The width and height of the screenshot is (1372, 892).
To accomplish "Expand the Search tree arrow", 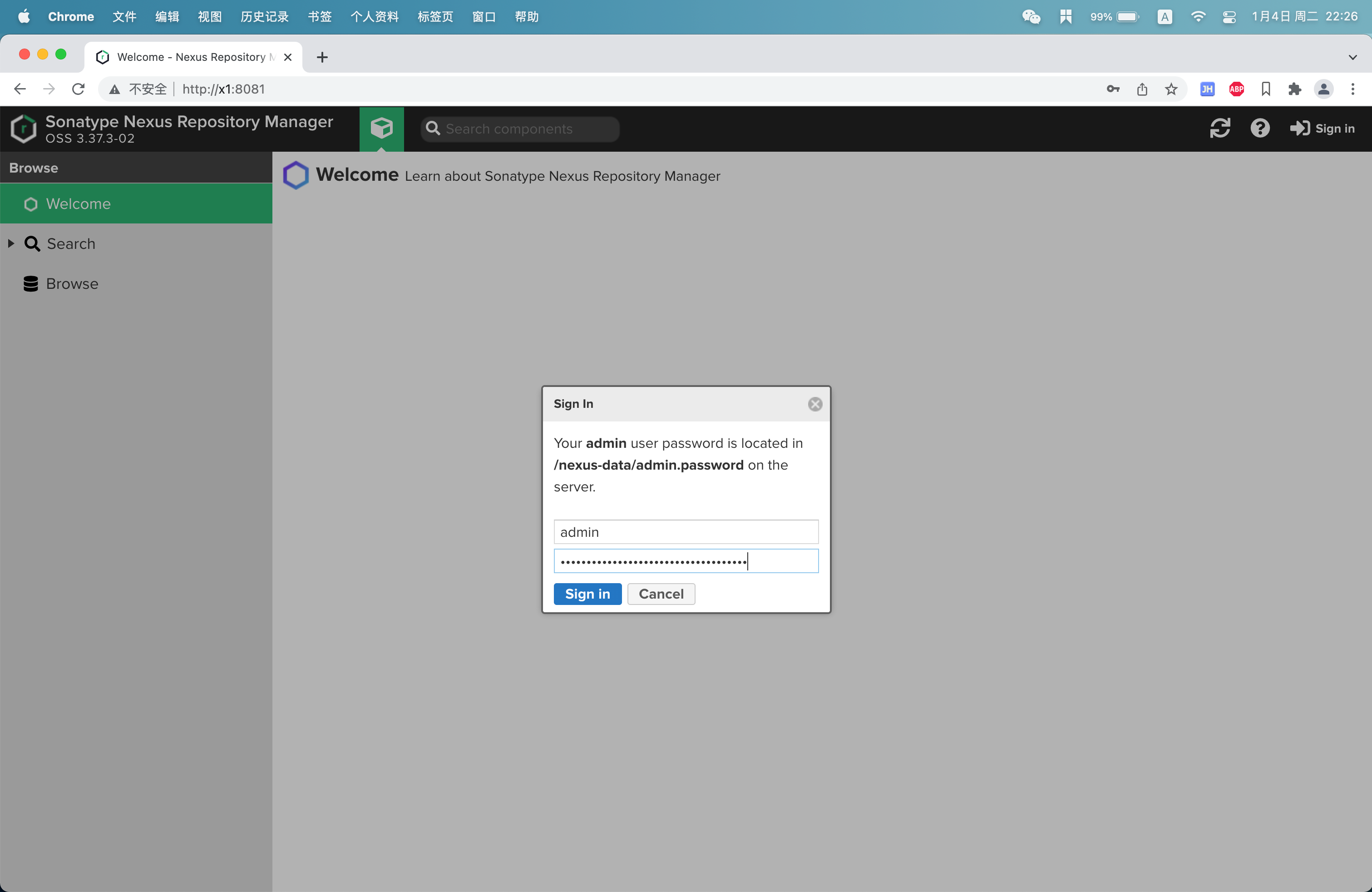I will (x=10, y=243).
